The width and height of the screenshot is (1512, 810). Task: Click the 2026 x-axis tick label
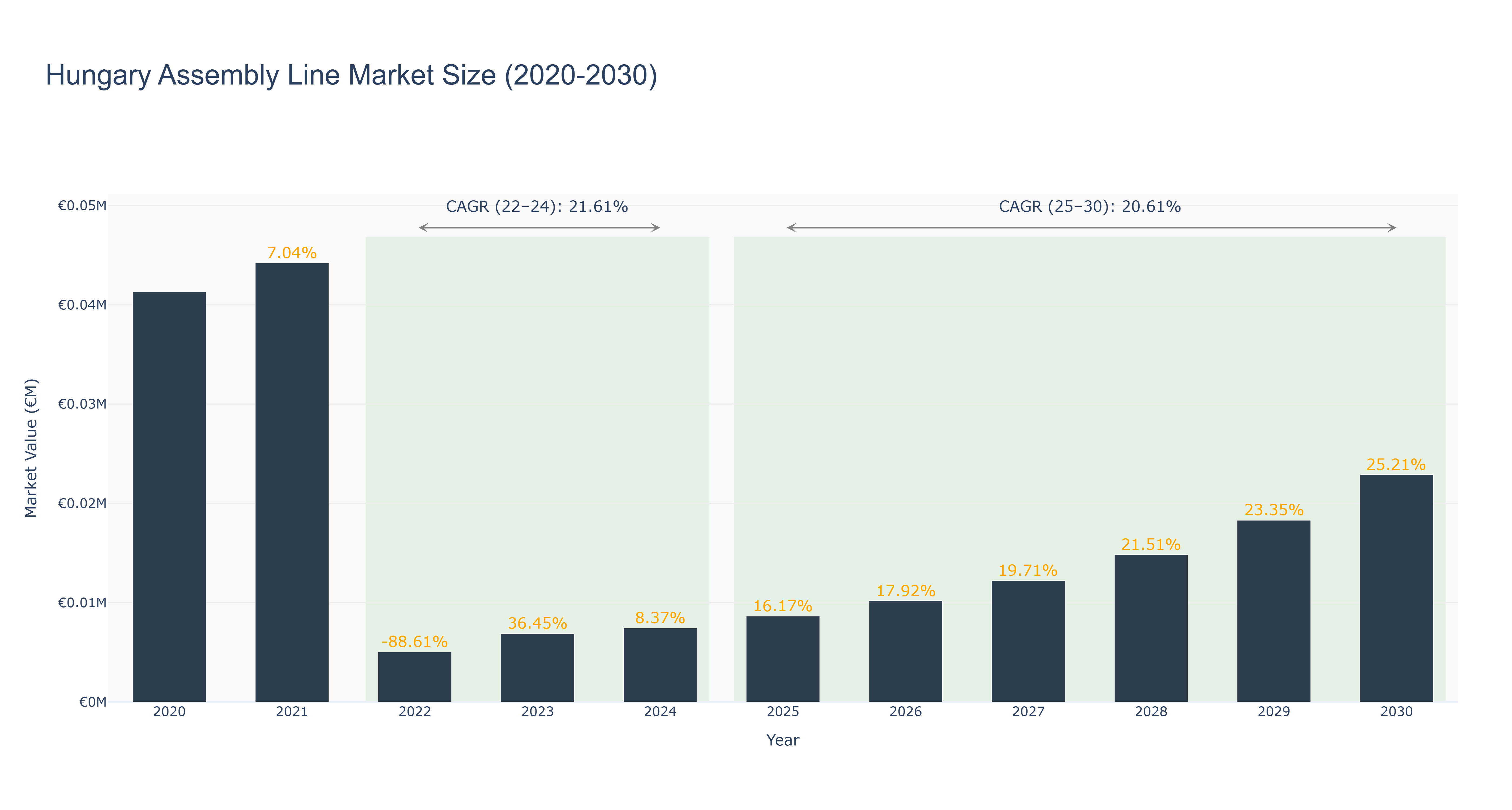905,712
